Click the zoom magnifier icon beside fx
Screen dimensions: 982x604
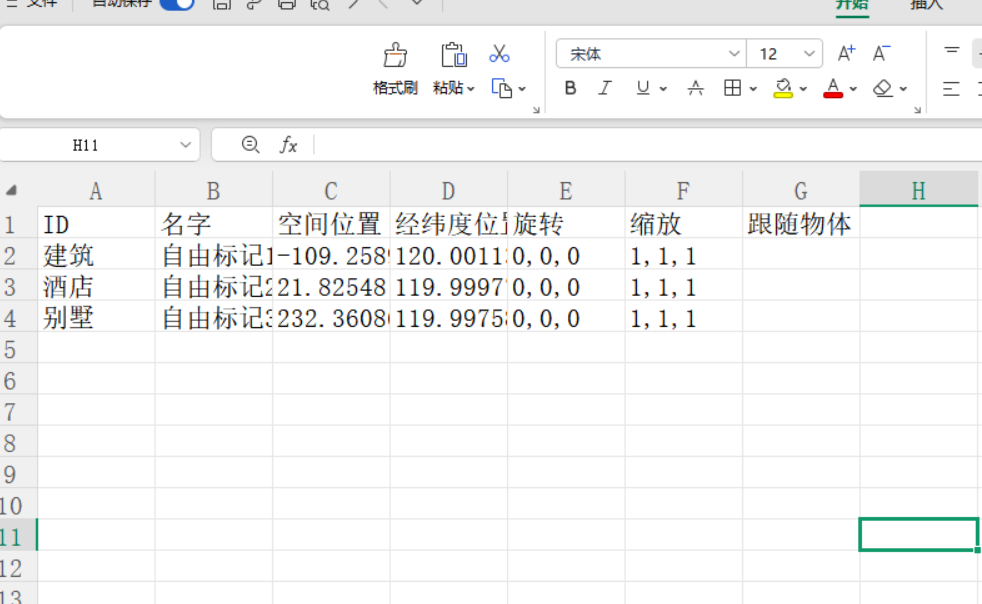coord(250,145)
